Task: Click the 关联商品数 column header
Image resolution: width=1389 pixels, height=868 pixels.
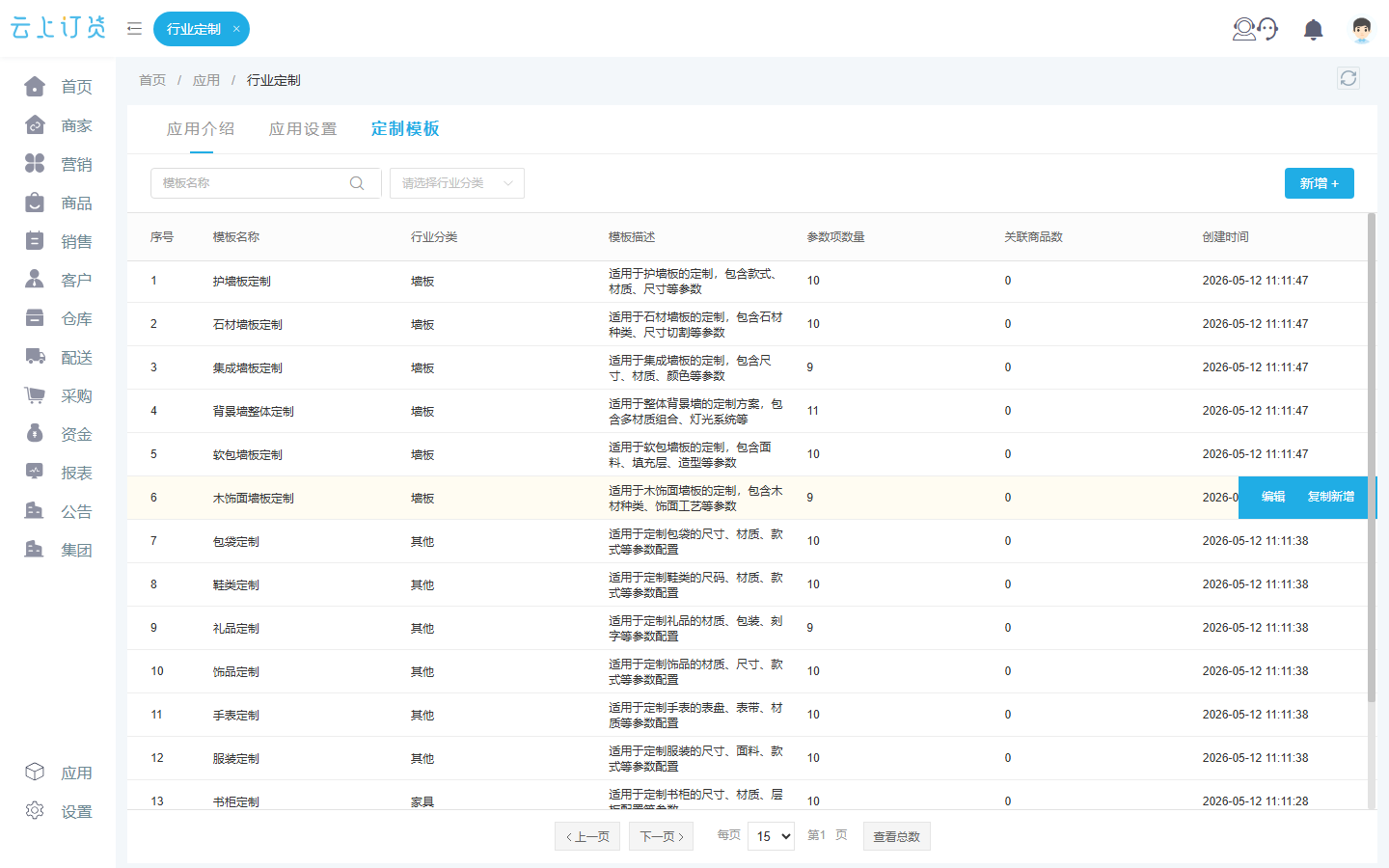Action: pos(1033,237)
